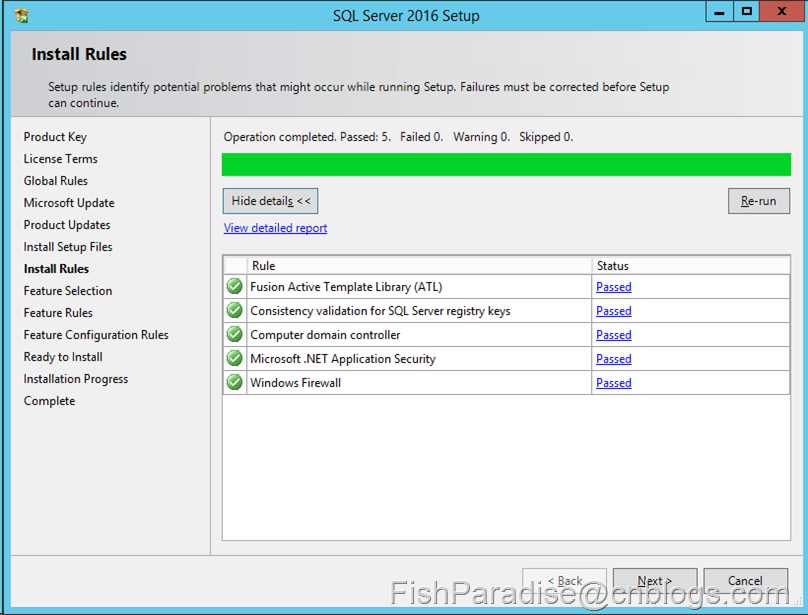
Task: Select Feature Selection step in sidebar
Action: pyautogui.click(x=68, y=291)
